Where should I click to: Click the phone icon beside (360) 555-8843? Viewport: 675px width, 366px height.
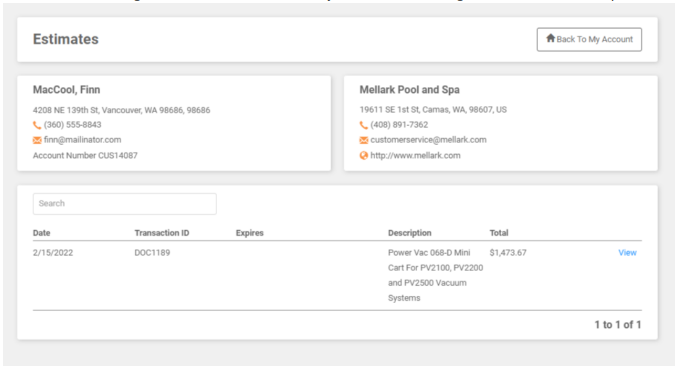pyautogui.click(x=37, y=125)
